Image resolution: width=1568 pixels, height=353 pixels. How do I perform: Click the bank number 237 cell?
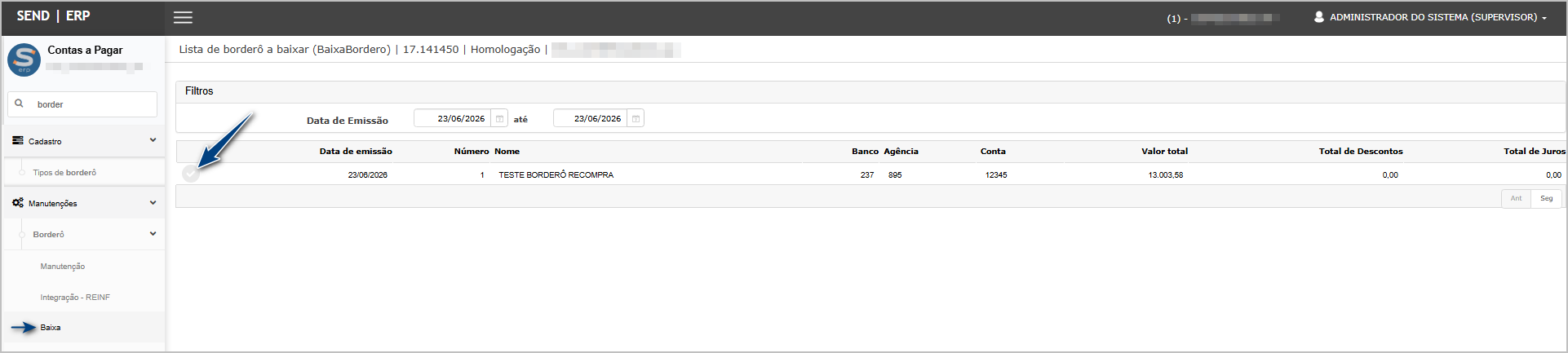(867, 175)
